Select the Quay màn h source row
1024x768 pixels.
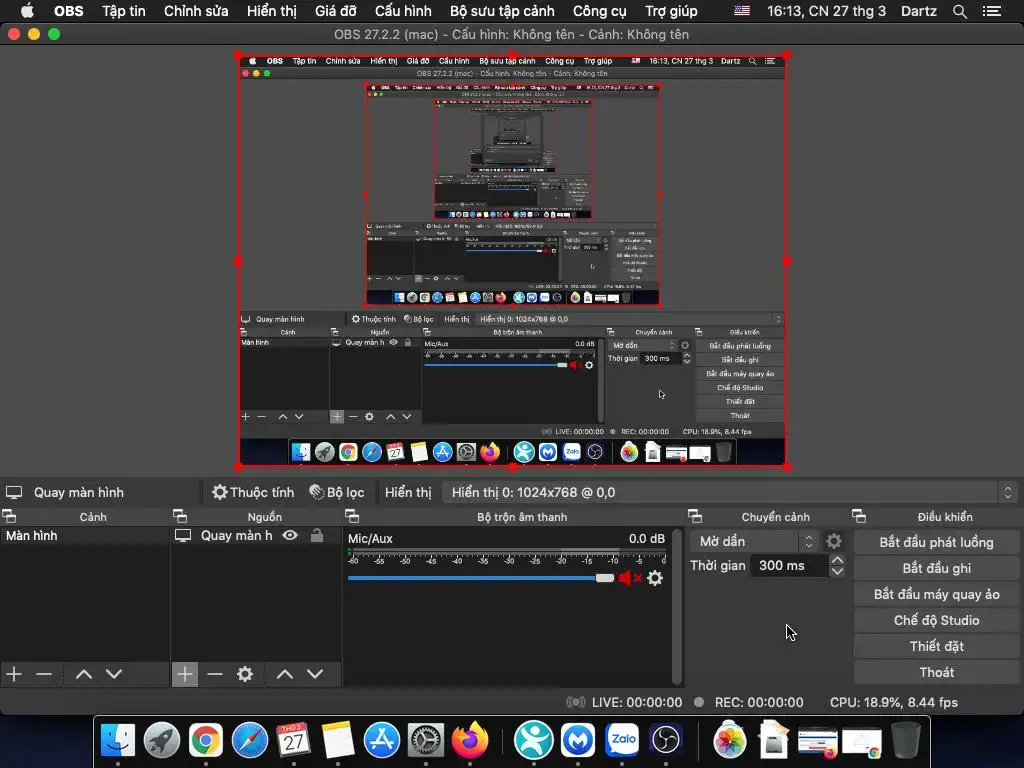click(256, 536)
